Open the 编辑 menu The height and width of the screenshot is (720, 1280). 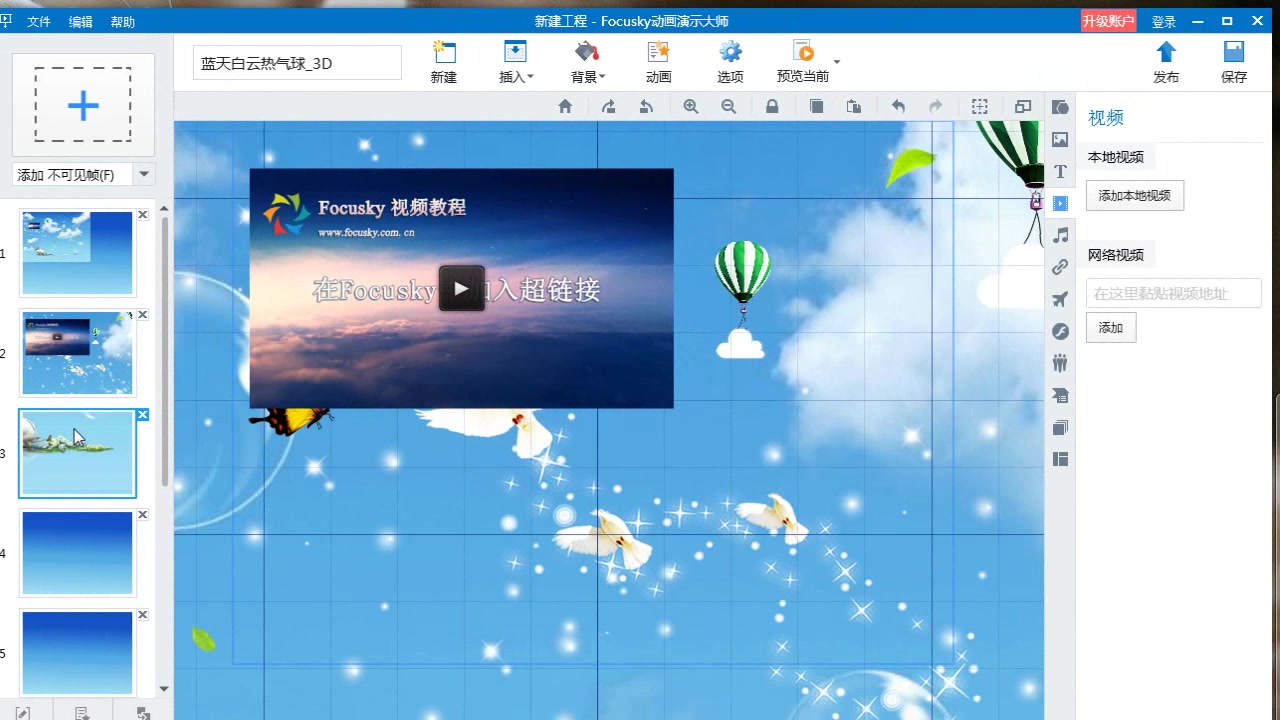coord(81,21)
